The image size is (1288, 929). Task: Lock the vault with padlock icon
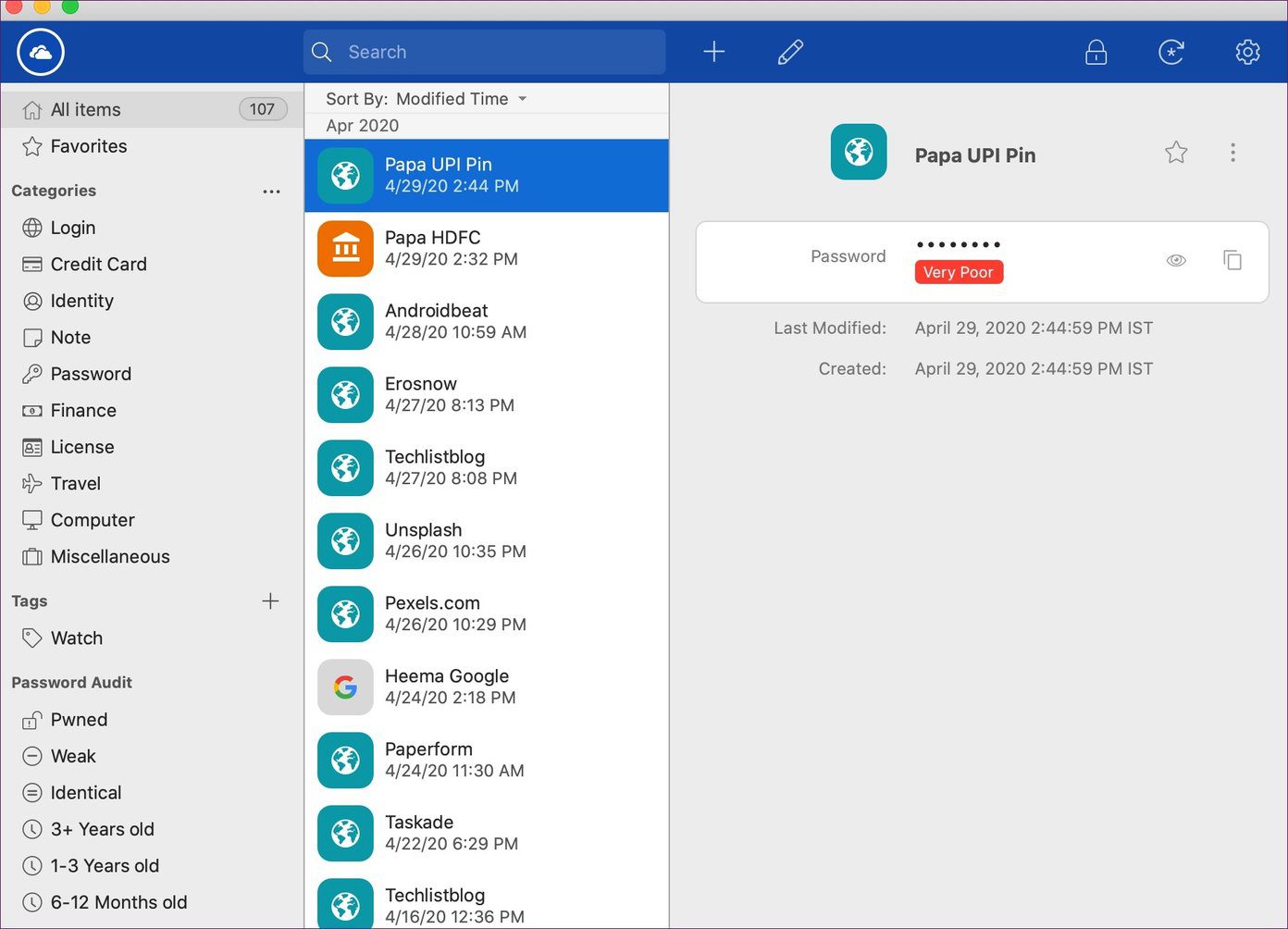click(x=1096, y=52)
